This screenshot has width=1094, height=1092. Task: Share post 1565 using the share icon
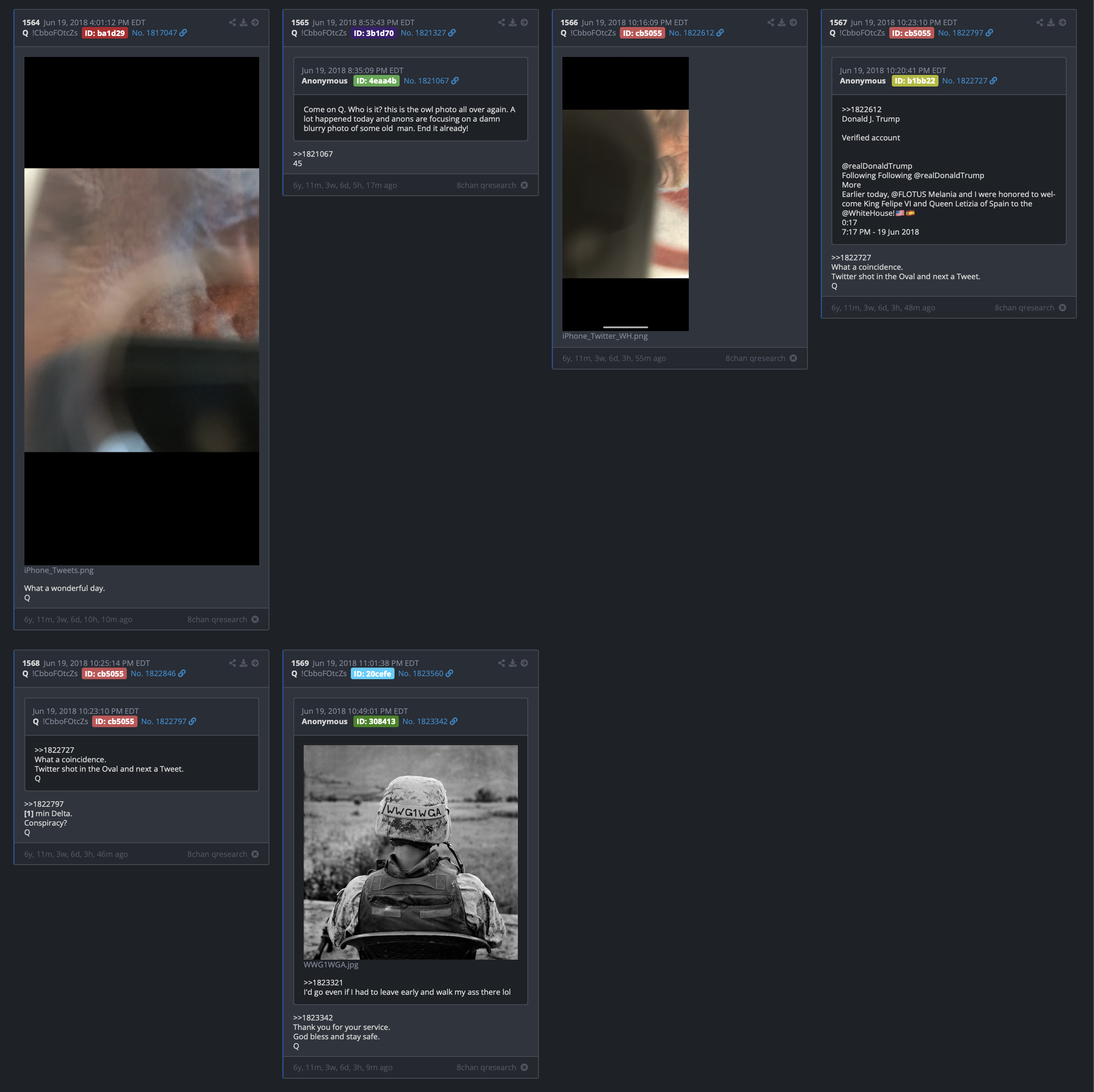coord(501,23)
